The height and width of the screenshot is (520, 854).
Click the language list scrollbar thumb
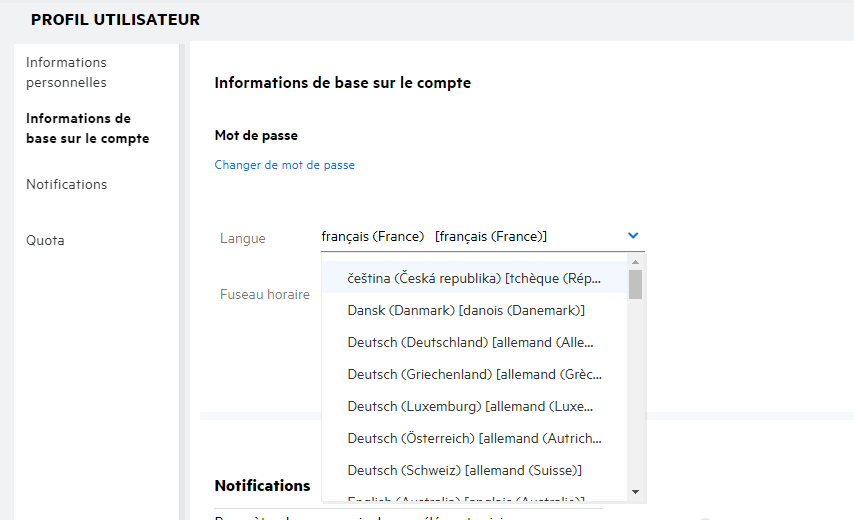click(x=635, y=284)
